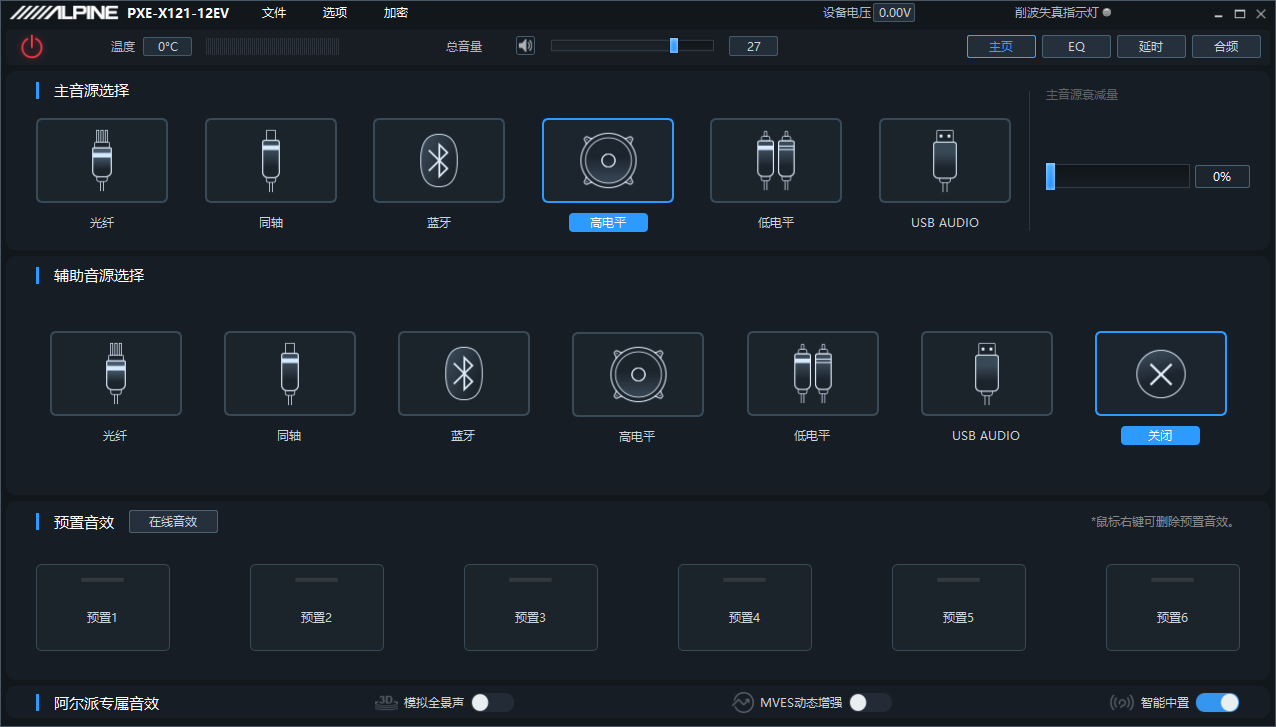Image resolution: width=1276 pixels, height=727 pixels.
Task: Turn on MVES动态增强 switch
Action: click(869, 702)
